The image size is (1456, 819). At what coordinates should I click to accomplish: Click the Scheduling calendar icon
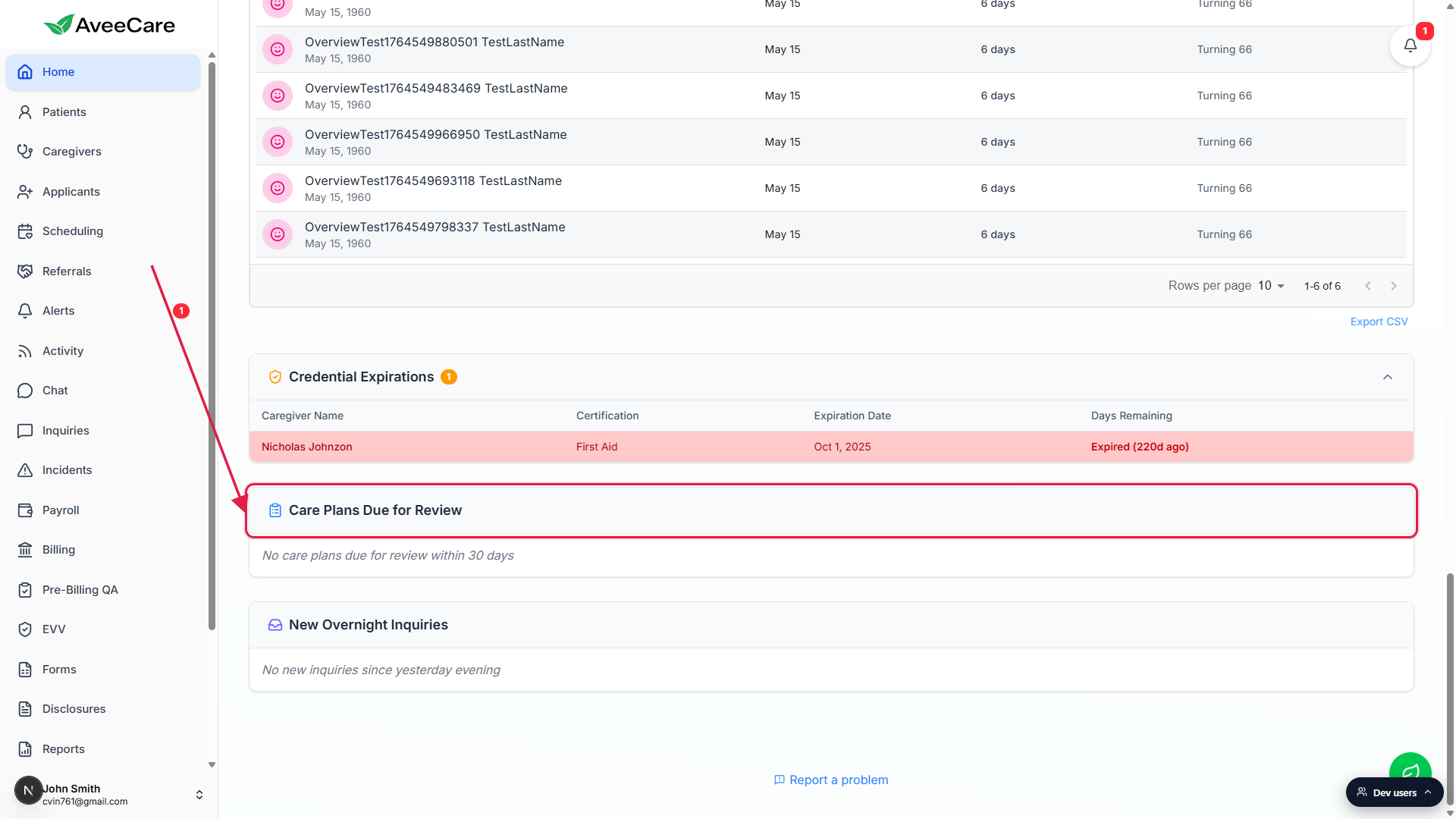tap(25, 231)
